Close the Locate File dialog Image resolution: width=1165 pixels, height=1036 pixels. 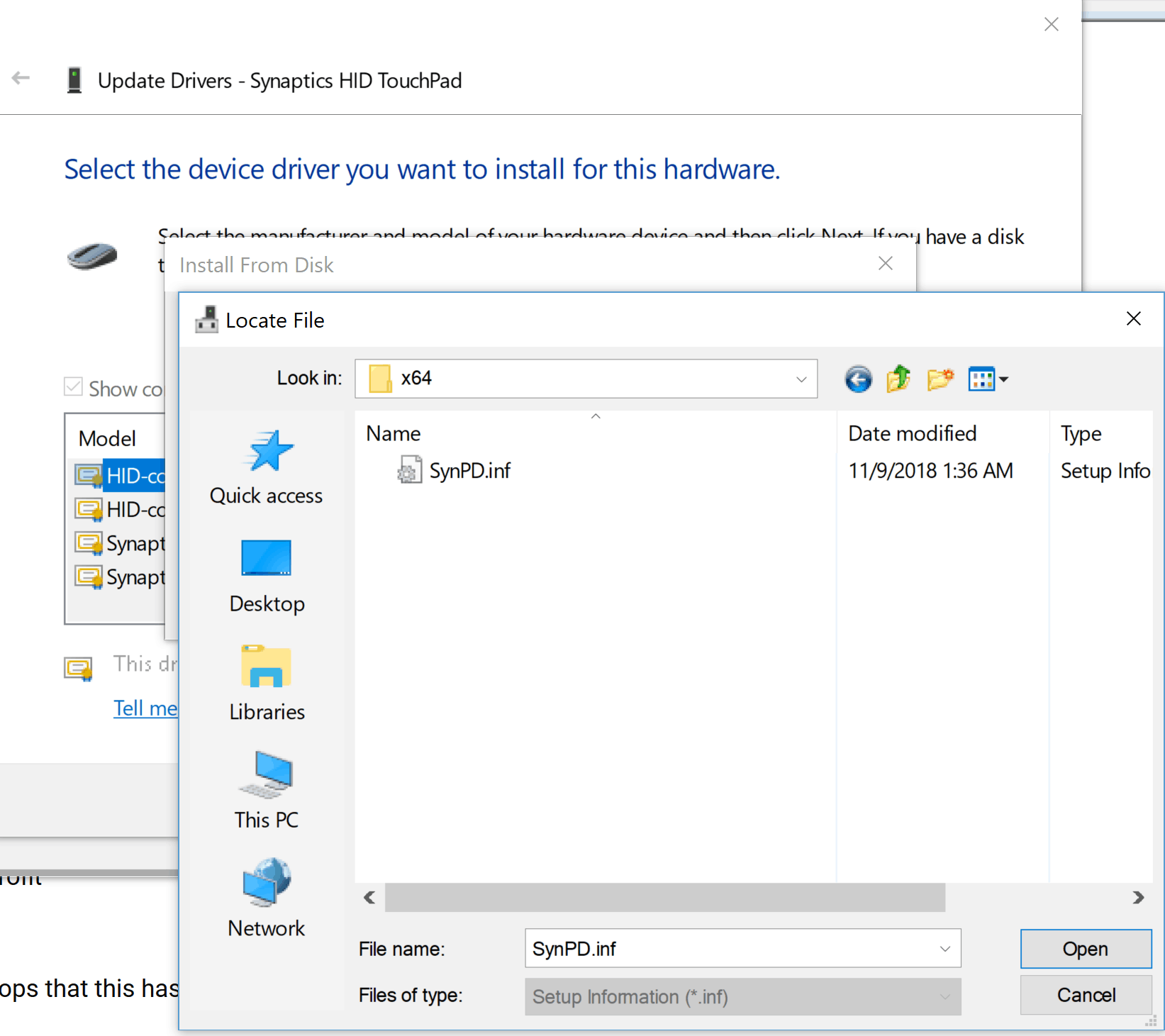click(1133, 319)
